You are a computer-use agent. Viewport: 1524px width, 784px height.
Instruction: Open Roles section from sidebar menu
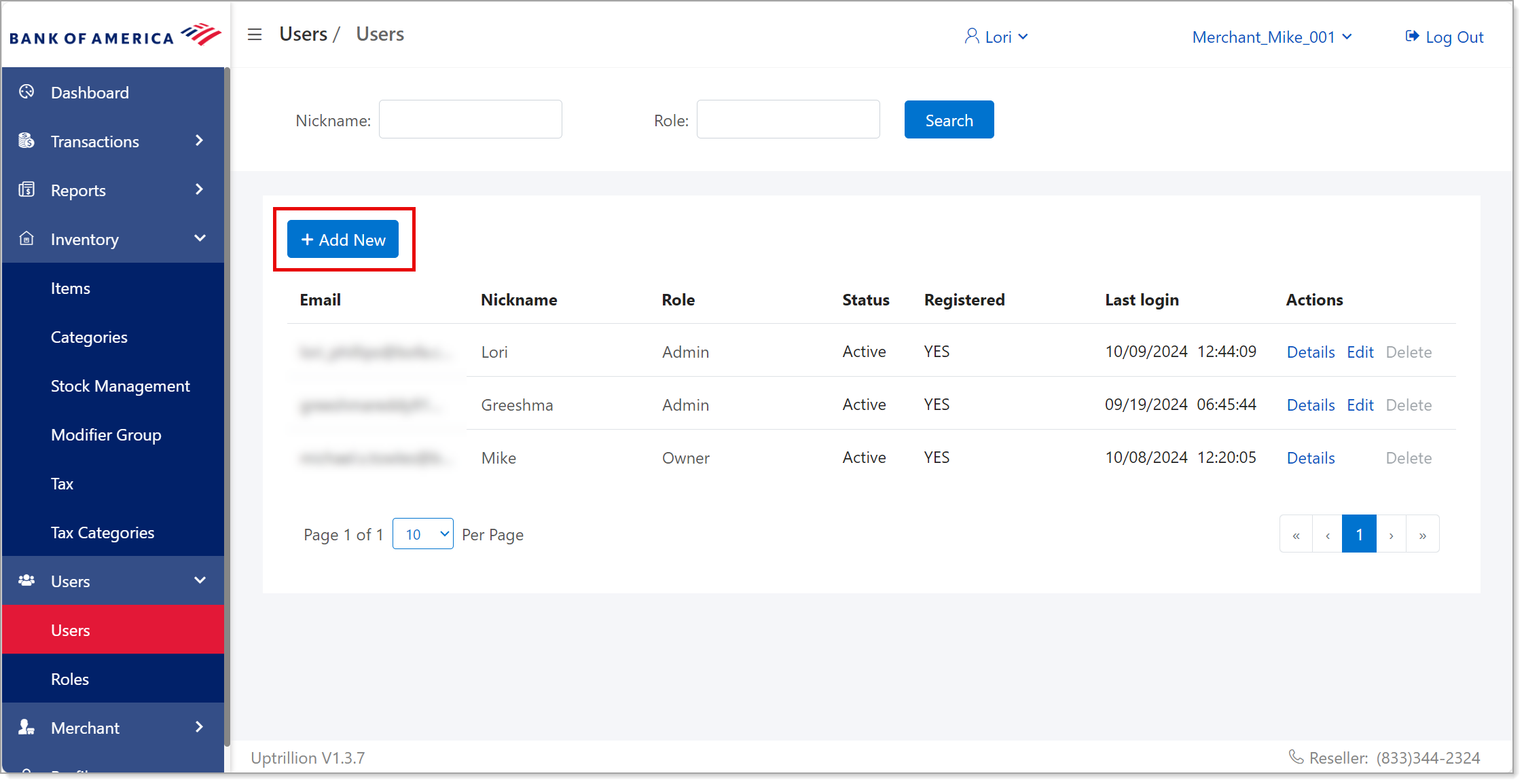point(70,679)
